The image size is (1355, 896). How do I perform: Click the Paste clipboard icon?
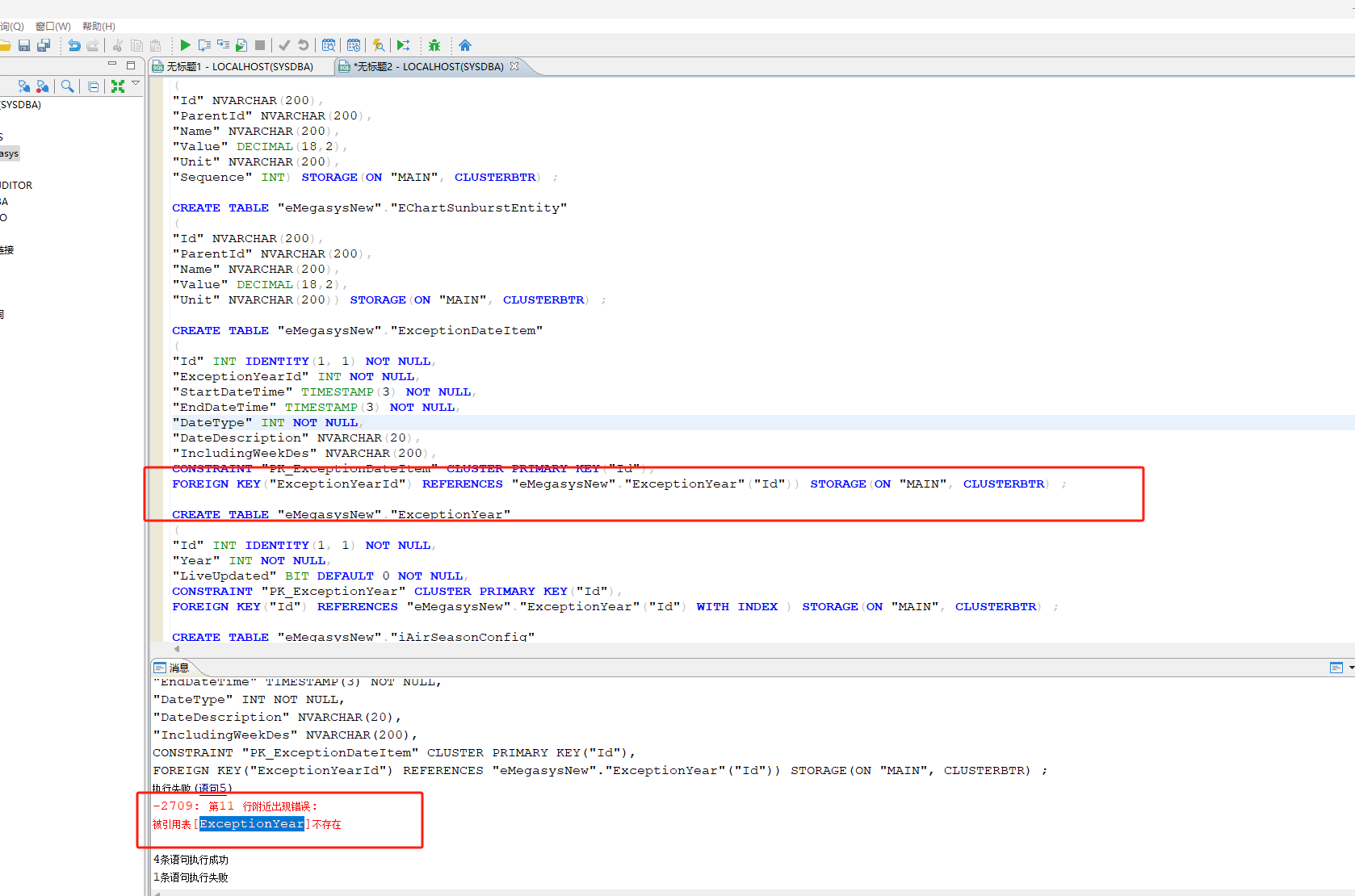click(x=156, y=45)
